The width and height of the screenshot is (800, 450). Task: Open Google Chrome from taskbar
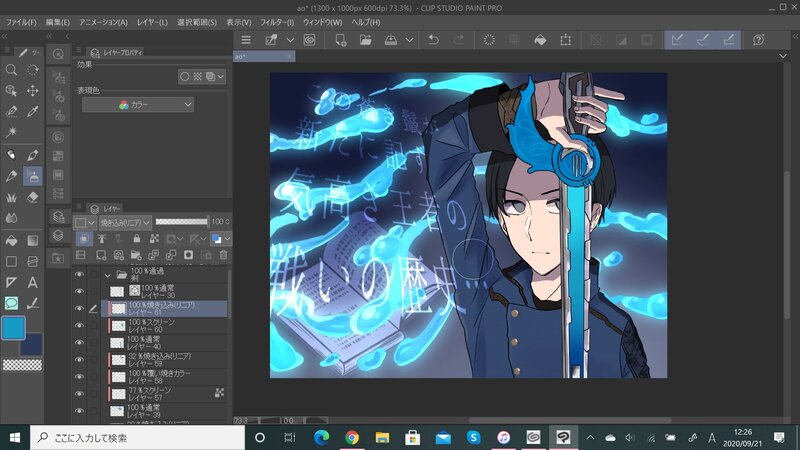(x=352, y=437)
